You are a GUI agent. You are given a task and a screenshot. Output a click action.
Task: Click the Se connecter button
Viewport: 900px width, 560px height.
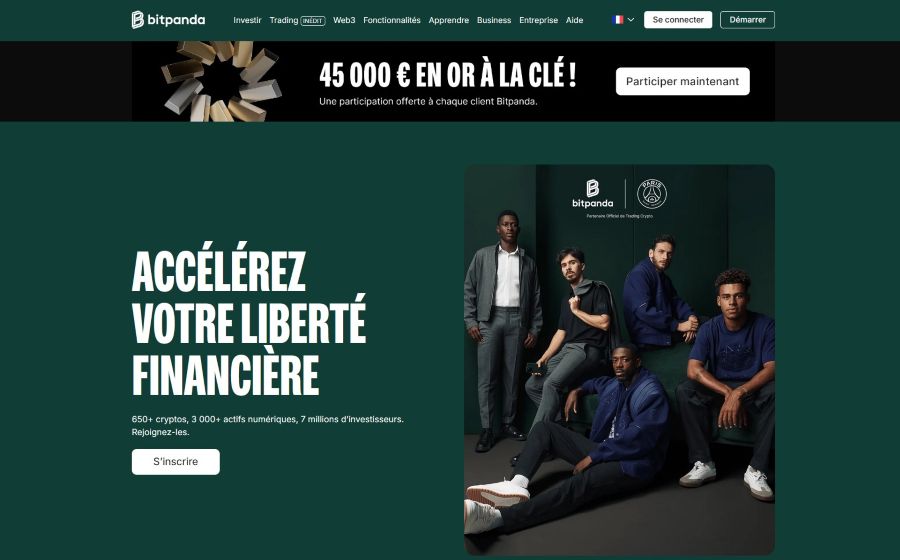[678, 20]
